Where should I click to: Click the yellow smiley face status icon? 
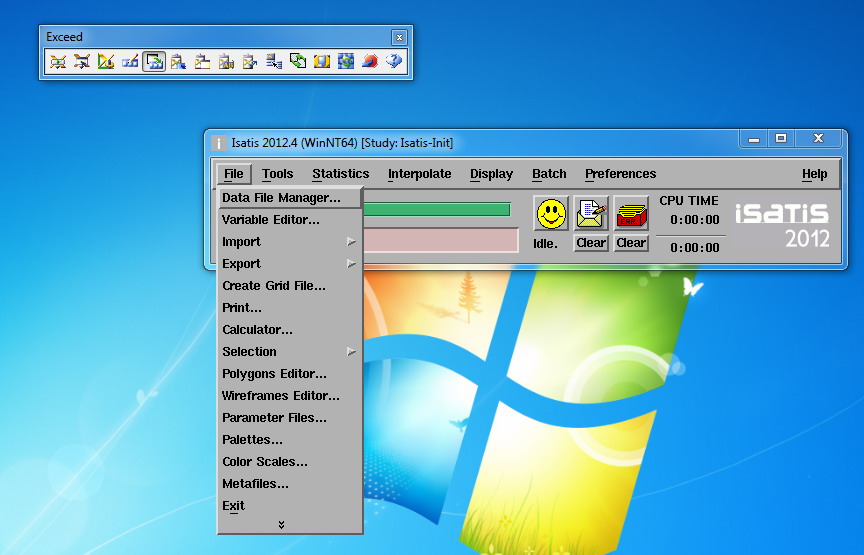point(551,214)
